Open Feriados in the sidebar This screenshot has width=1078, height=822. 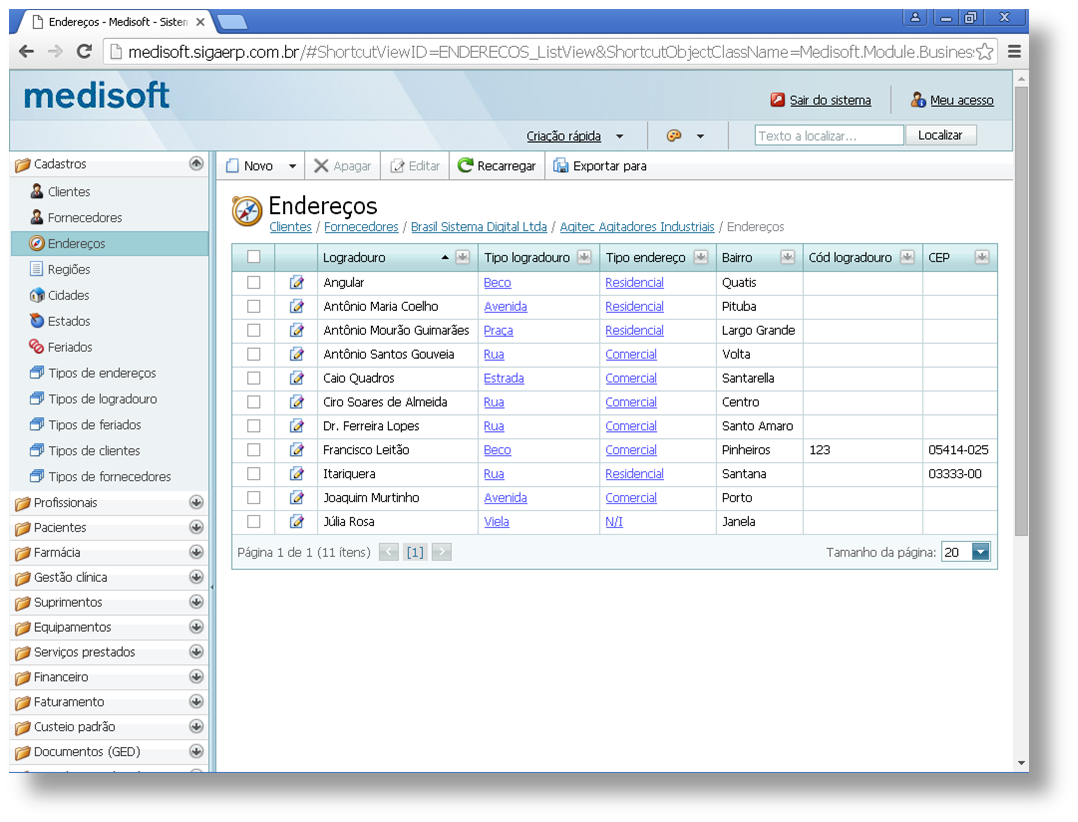coord(69,347)
